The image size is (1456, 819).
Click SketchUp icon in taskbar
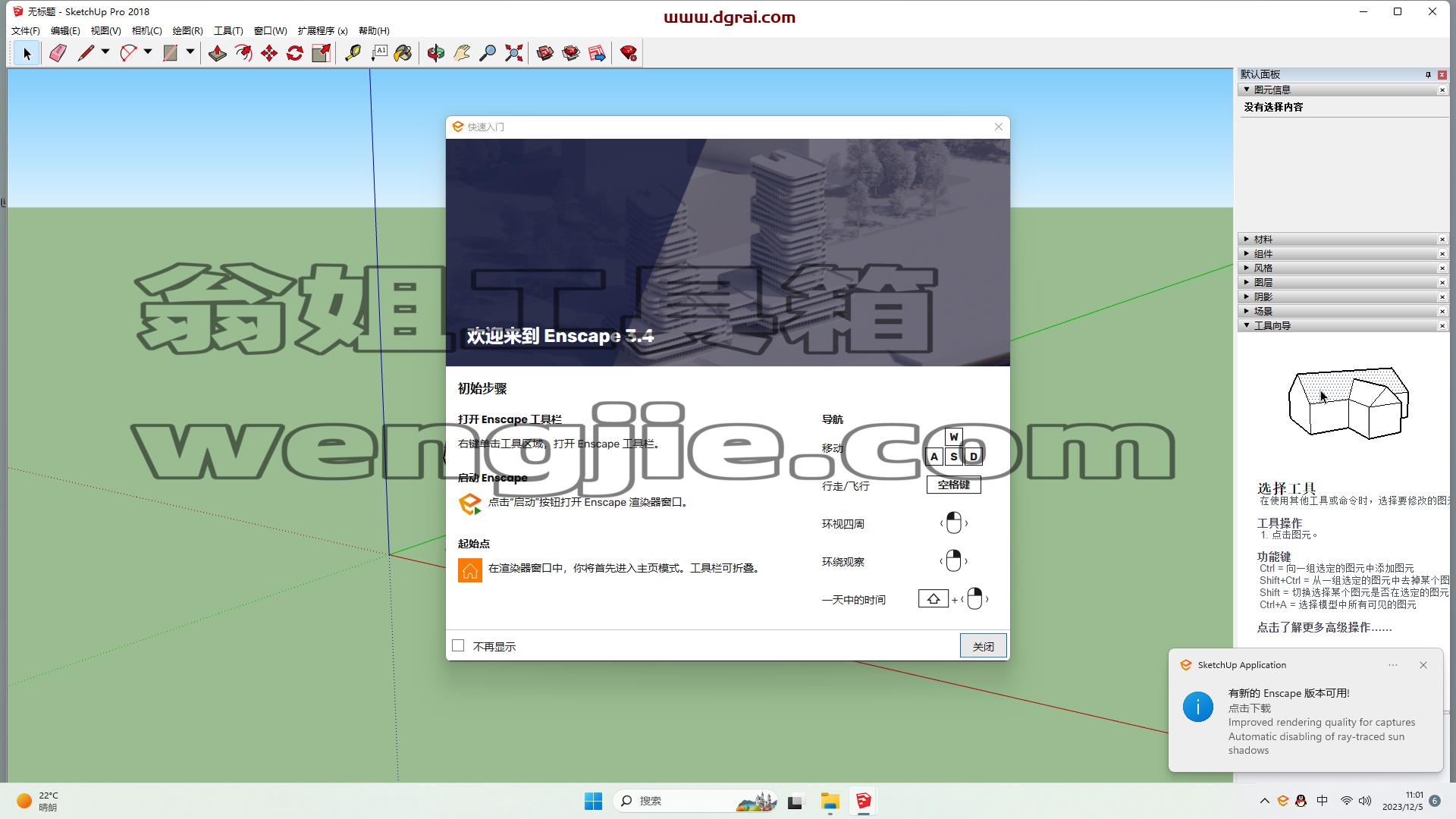[864, 801]
